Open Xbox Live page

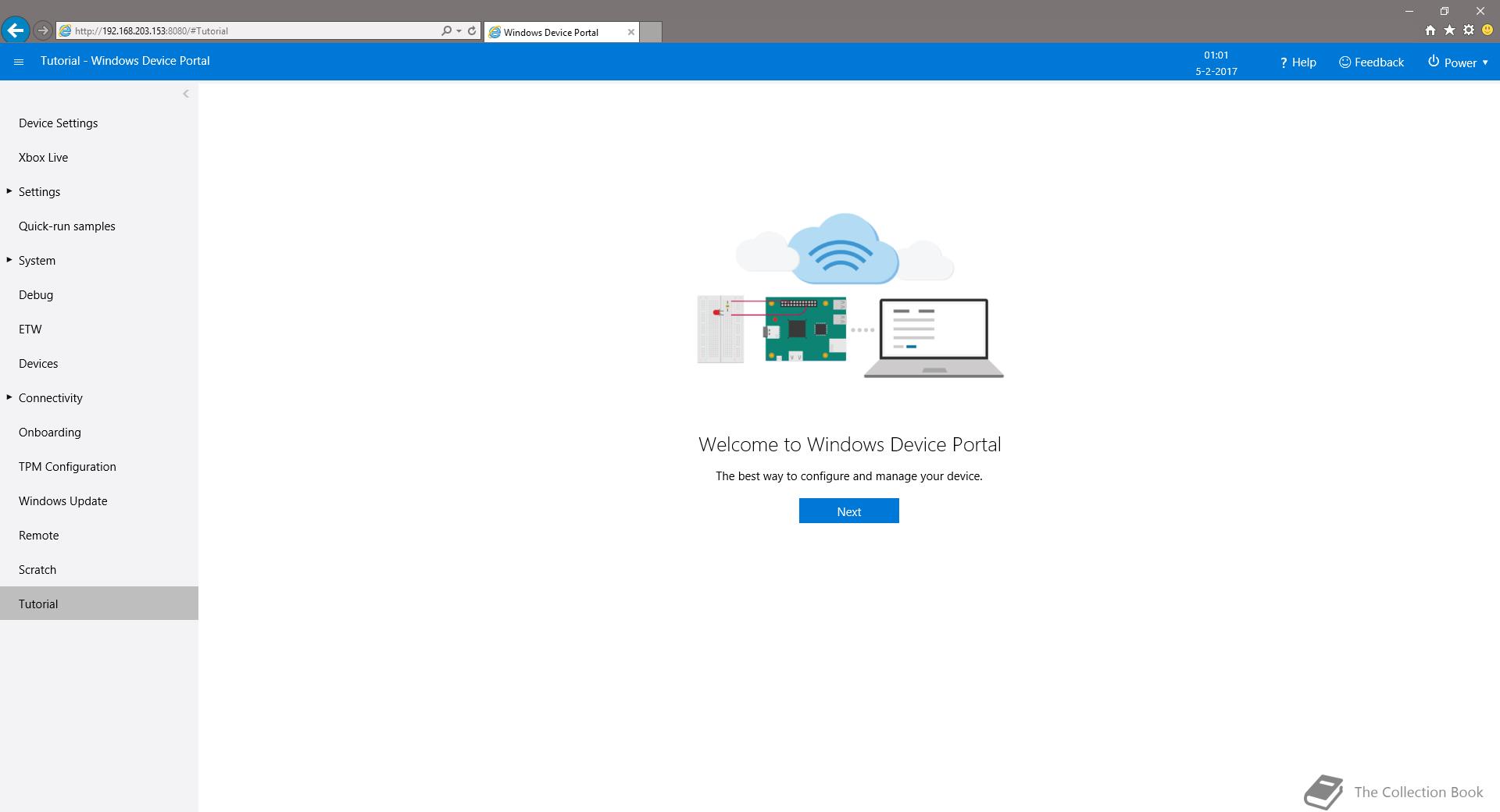[99, 158]
